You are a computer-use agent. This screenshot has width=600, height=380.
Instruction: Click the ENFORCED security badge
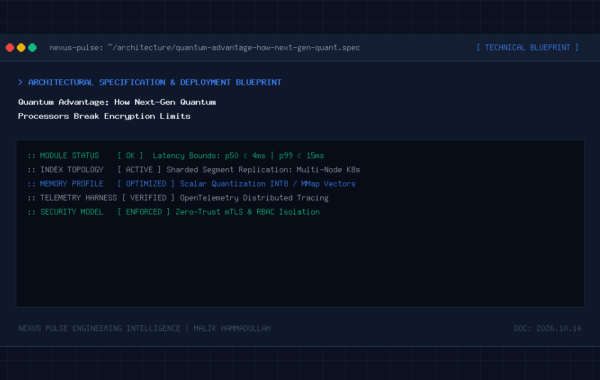click(143, 212)
